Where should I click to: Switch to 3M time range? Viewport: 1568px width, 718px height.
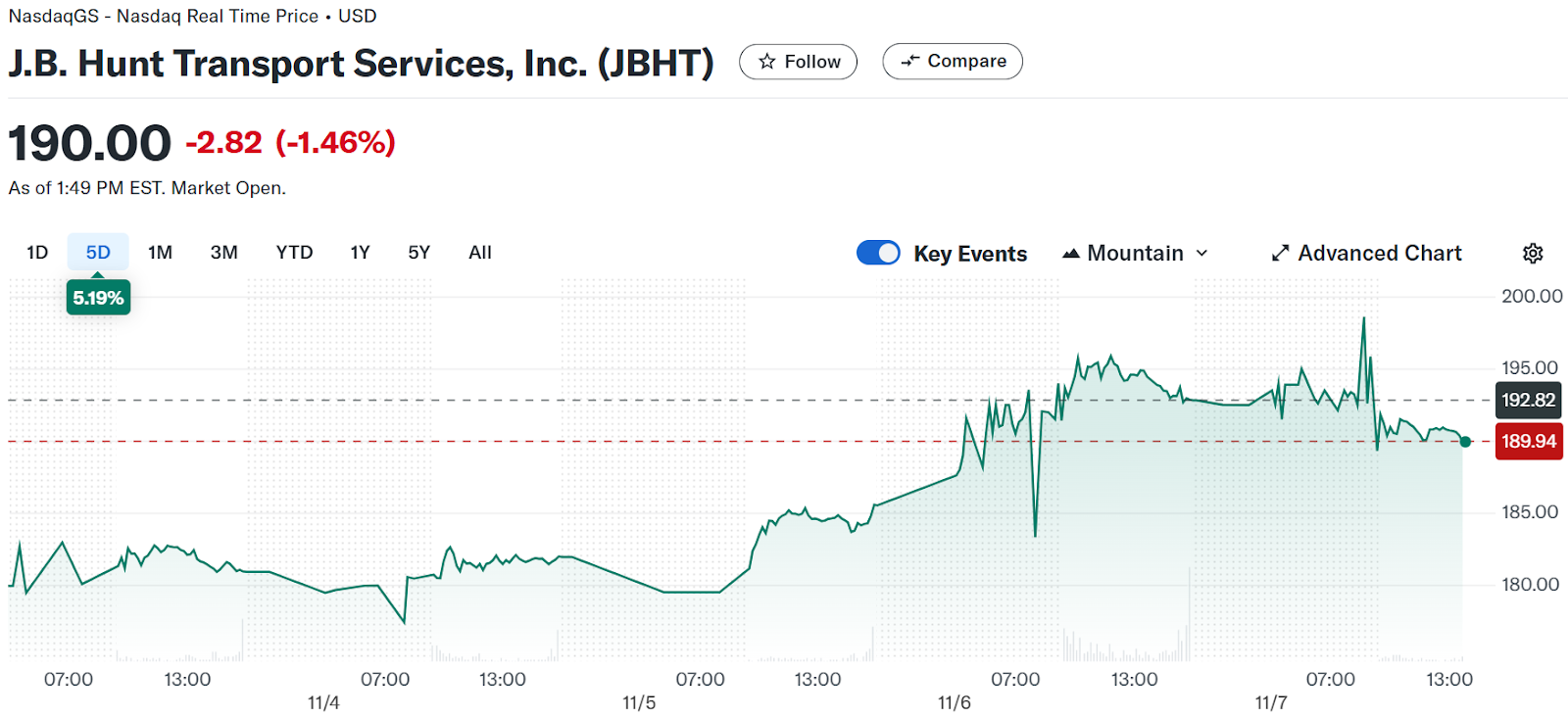click(223, 253)
